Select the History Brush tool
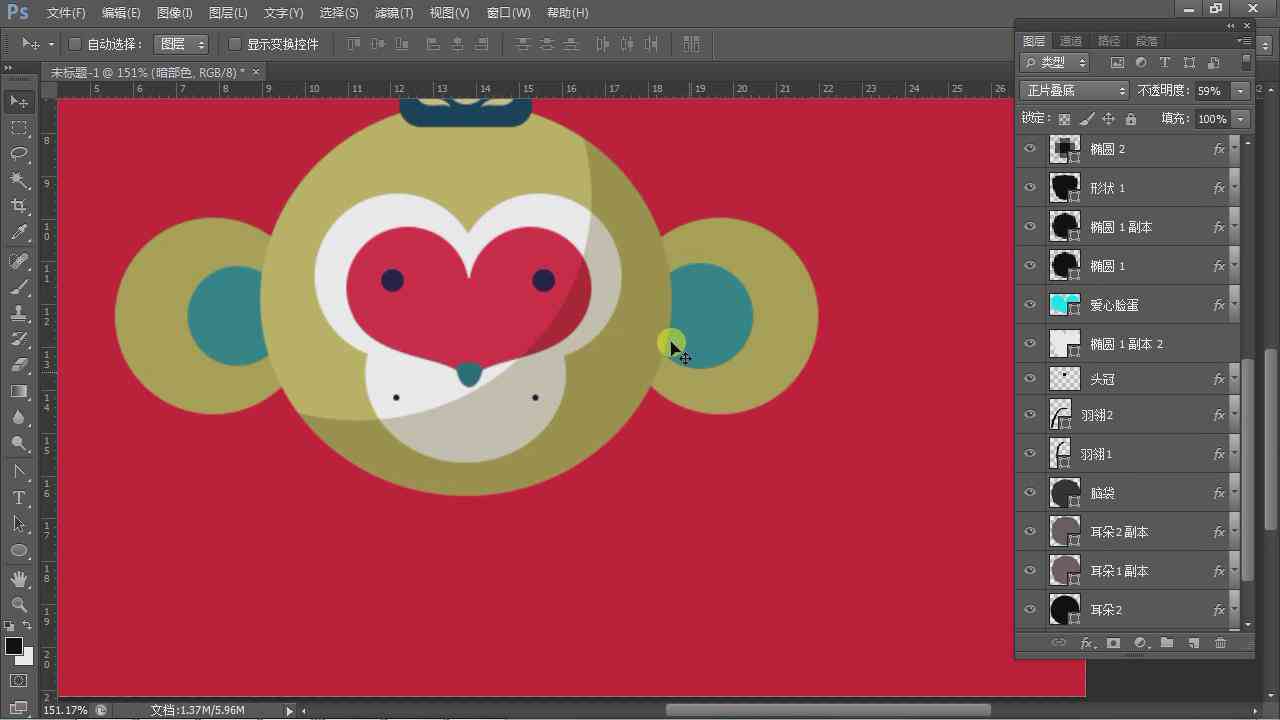Image resolution: width=1280 pixels, height=720 pixels. (19, 339)
